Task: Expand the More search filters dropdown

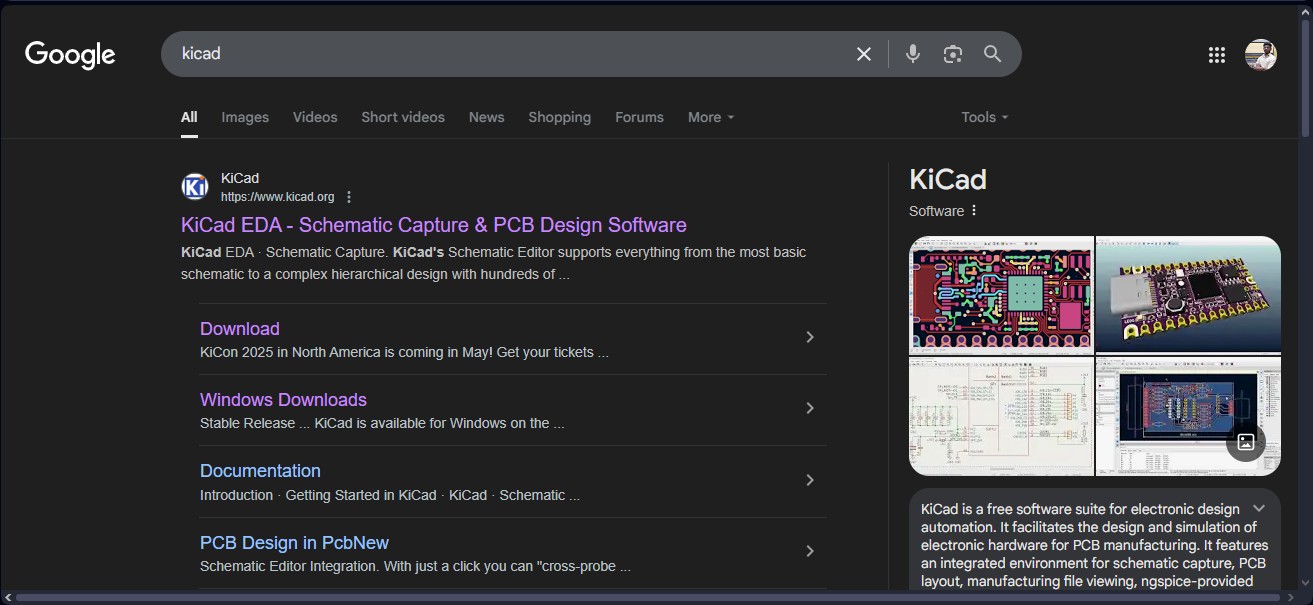Action: [711, 117]
